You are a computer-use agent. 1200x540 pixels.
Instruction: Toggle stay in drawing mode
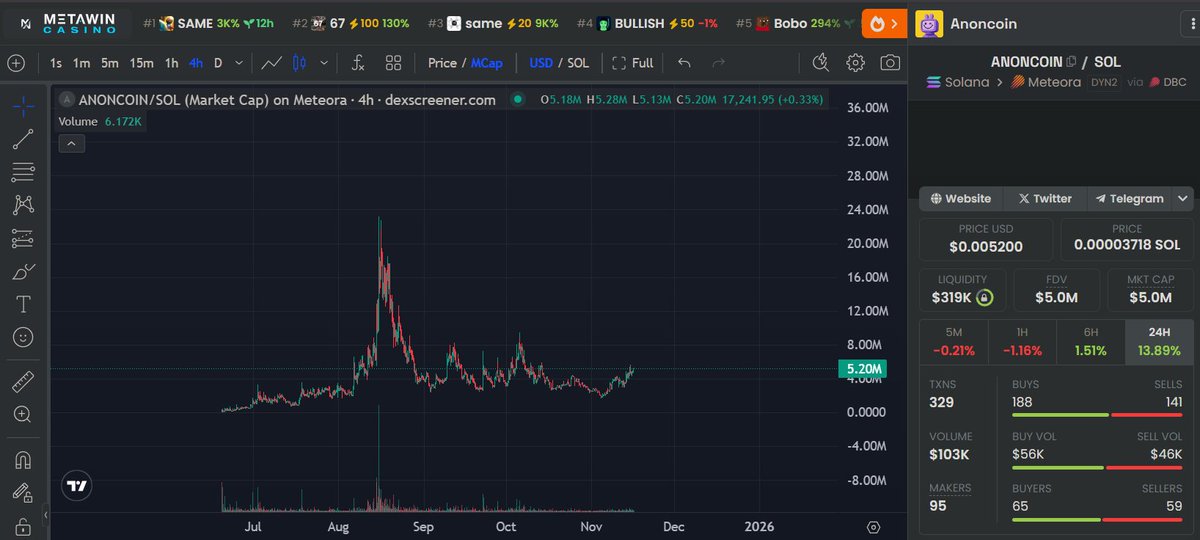pos(23,492)
